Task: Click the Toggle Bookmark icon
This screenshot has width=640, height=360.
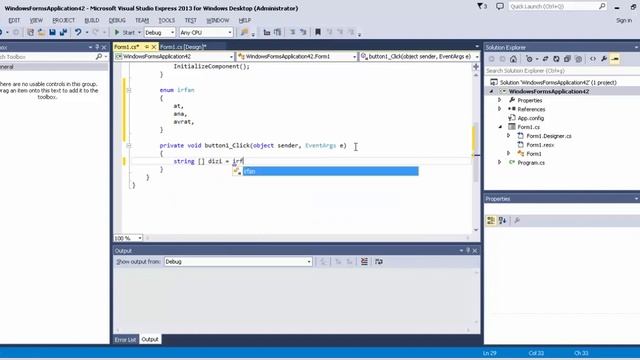Action: [318, 32]
